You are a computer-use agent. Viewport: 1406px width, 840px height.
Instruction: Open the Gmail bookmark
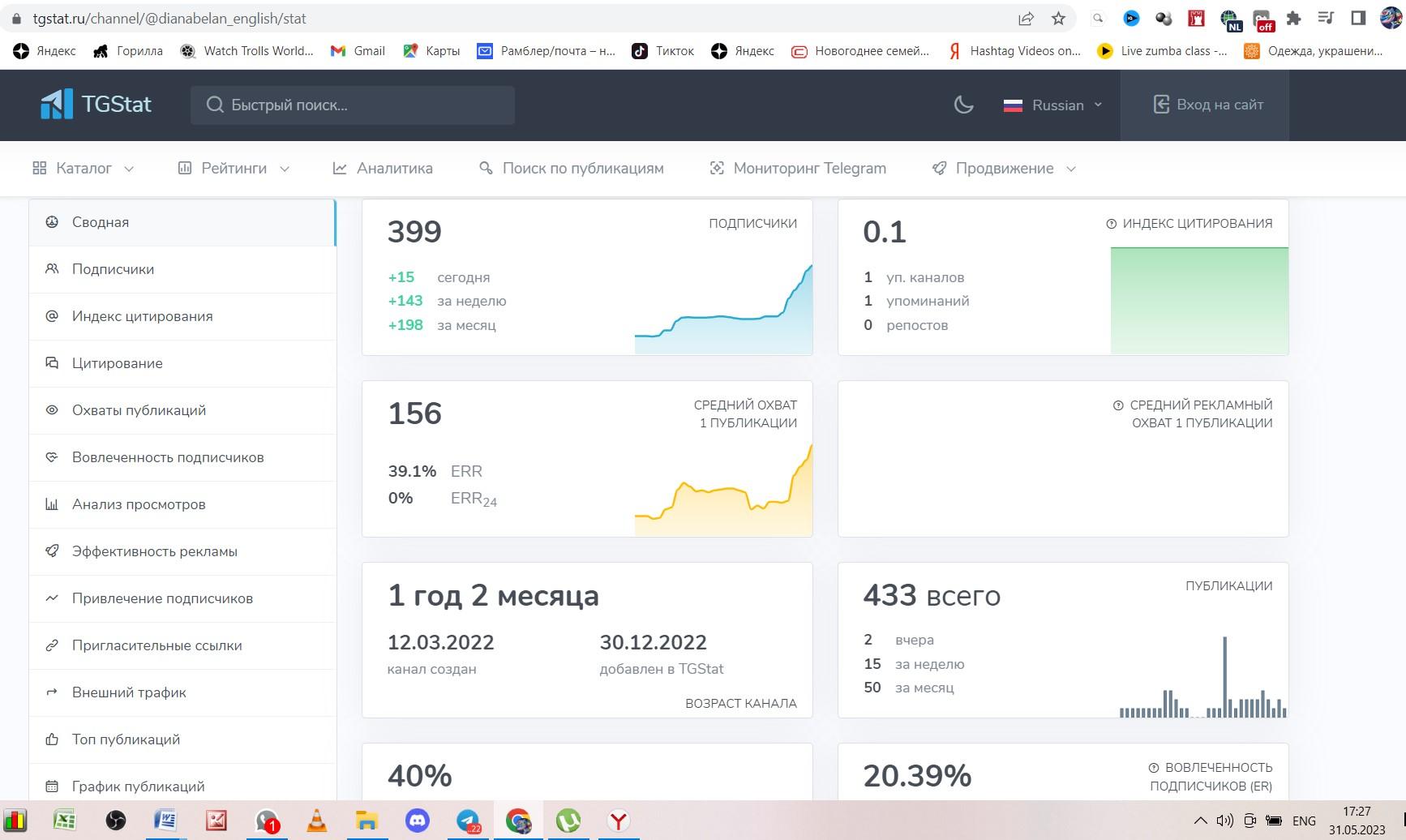coord(358,51)
